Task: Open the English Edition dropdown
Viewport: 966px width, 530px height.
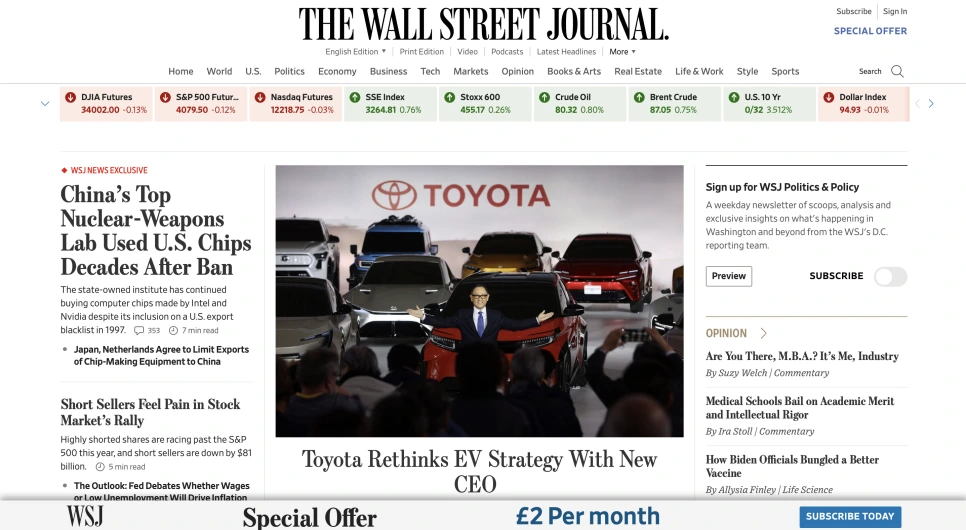Action: point(355,52)
